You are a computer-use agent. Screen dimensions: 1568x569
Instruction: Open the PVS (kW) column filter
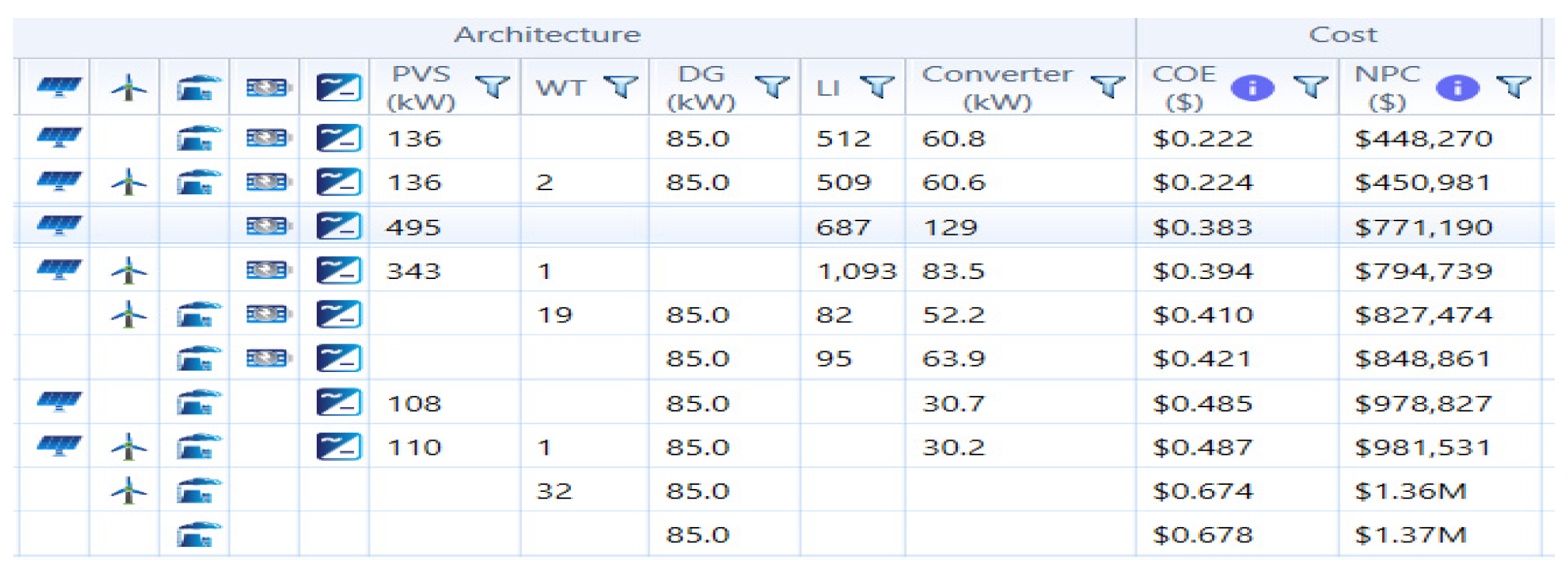(x=492, y=87)
